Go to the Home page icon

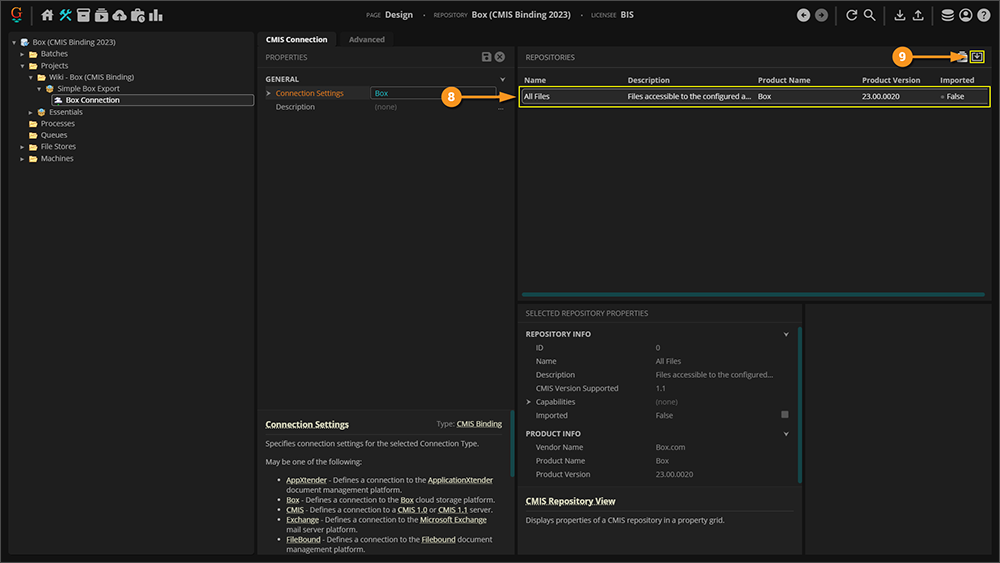(x=47, y=15)
